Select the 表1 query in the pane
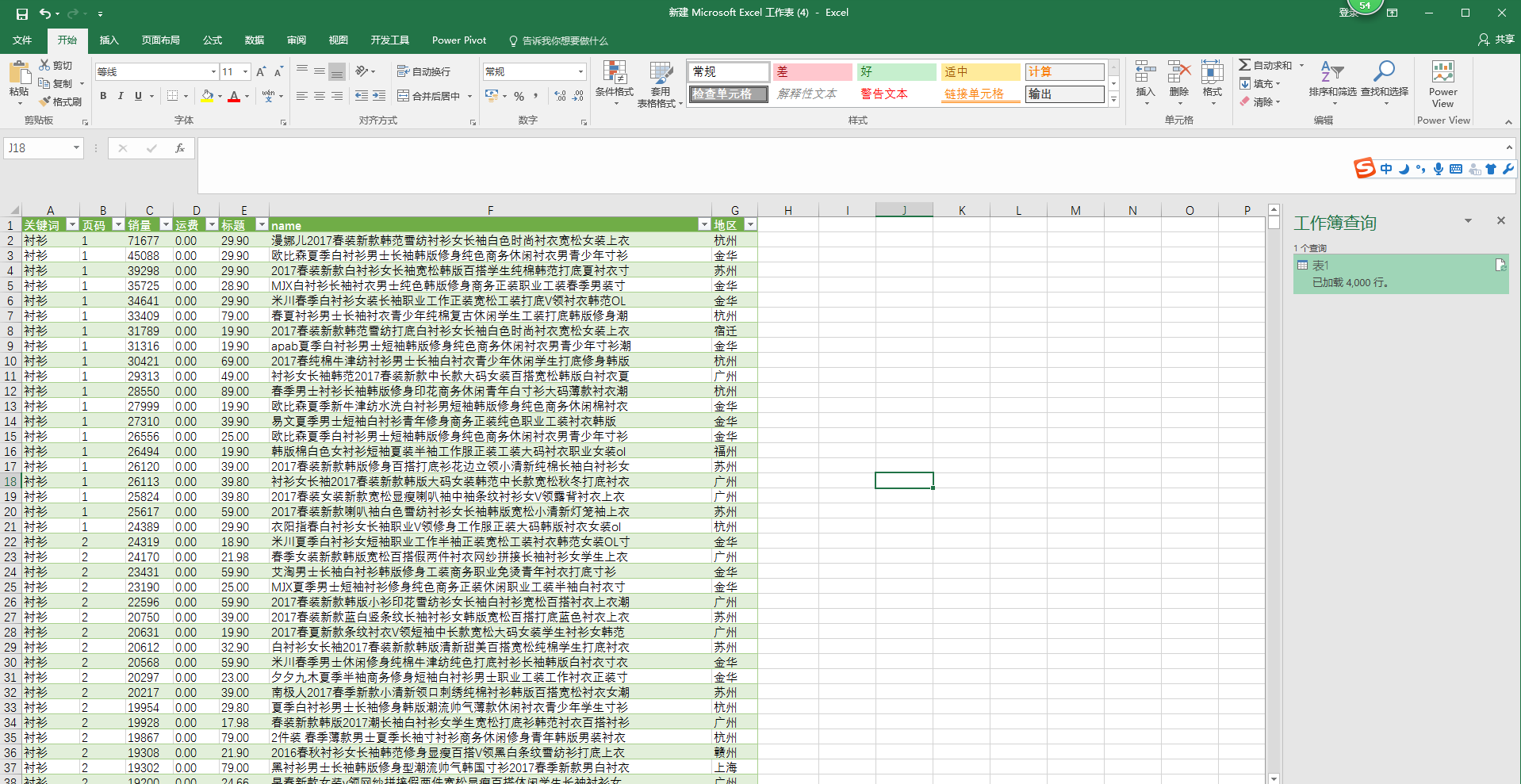1521x784 pixels. point(1400,273)
